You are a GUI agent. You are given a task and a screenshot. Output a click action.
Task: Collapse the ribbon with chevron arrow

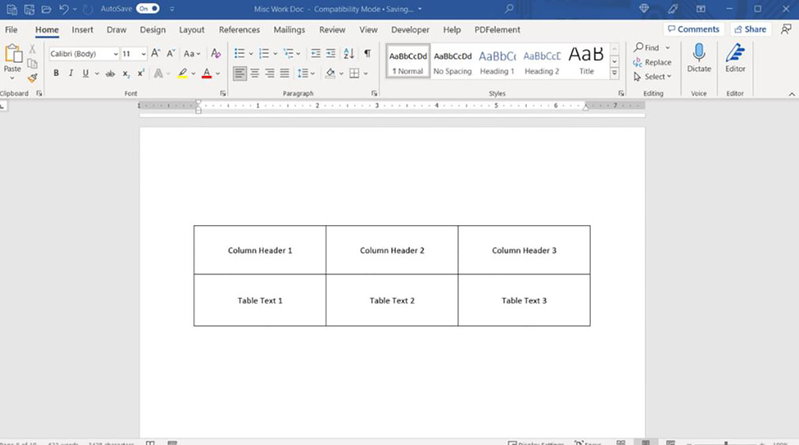click(x=791, y=94)
